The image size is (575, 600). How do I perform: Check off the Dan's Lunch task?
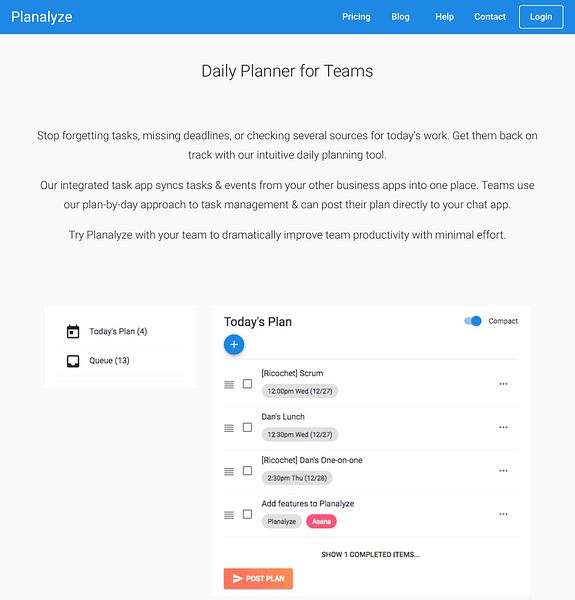(248, 427)
